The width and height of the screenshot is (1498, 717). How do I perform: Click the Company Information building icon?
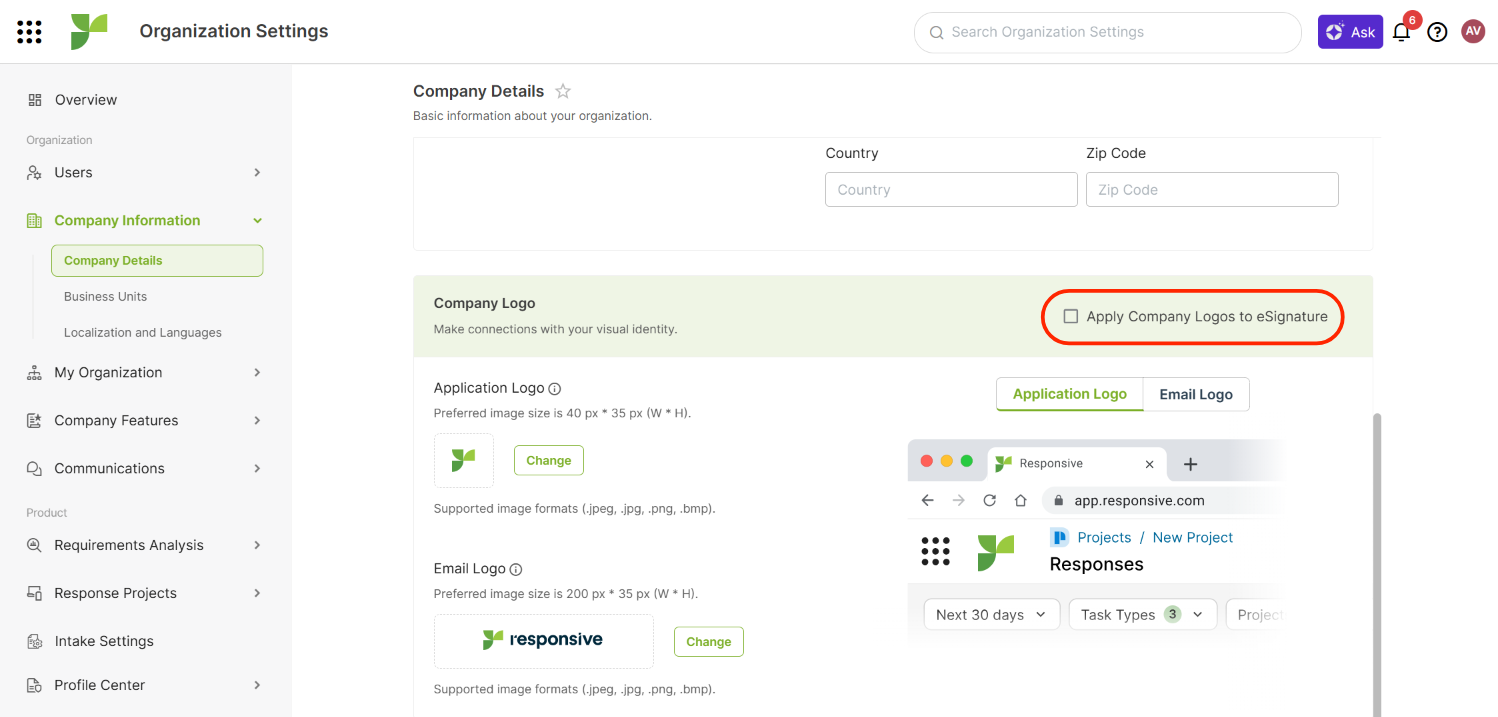point(35,221)
